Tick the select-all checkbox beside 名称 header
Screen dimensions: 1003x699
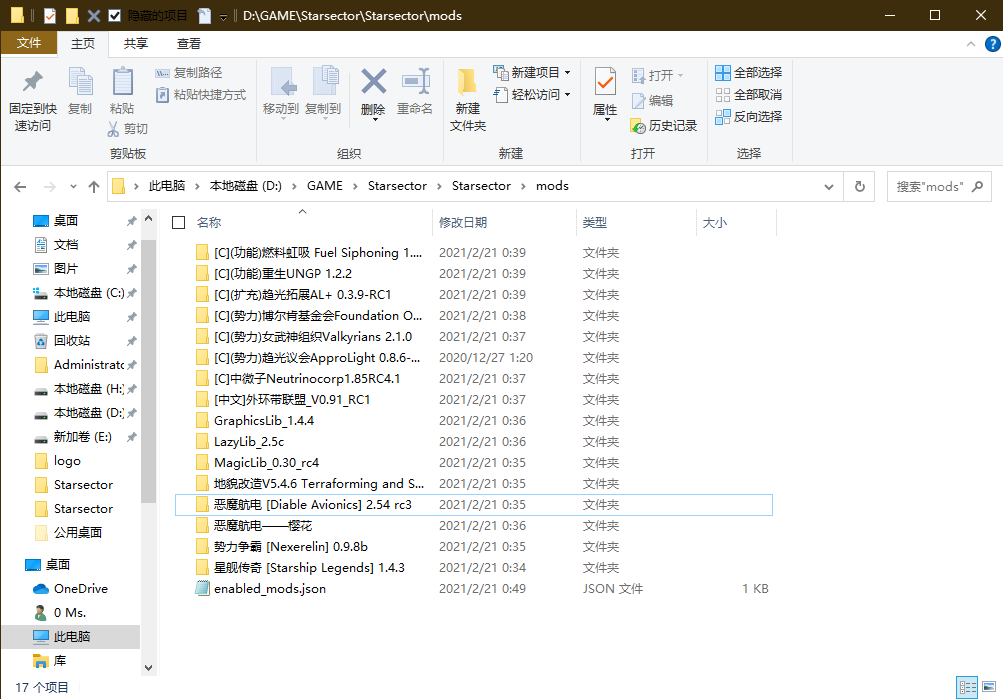coord(179,223)
